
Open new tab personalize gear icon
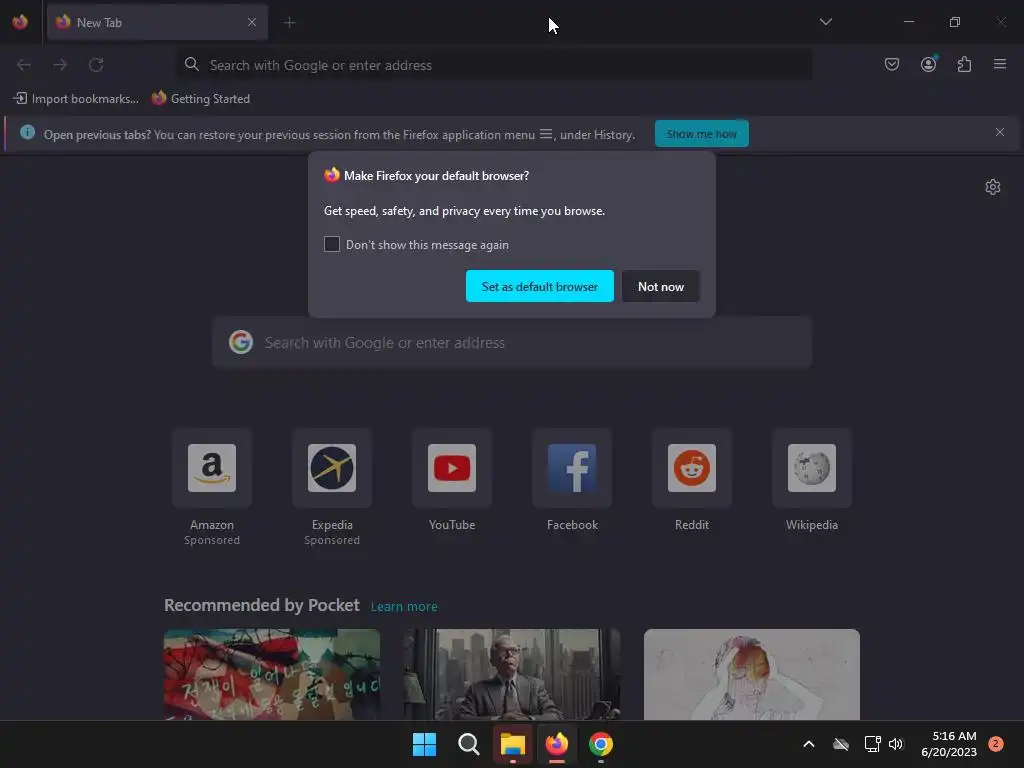pos(993,187)
